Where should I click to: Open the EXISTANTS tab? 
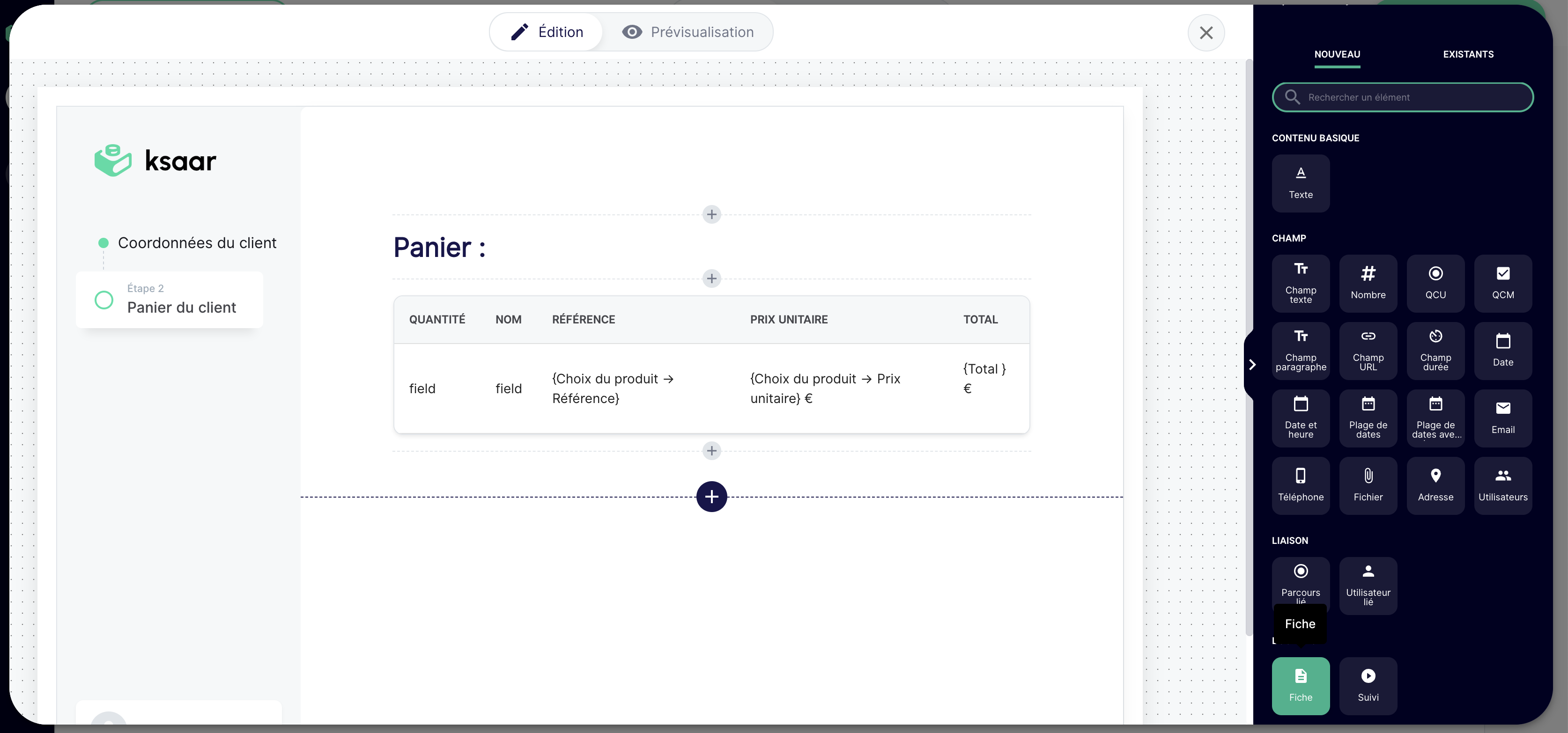1468,54
